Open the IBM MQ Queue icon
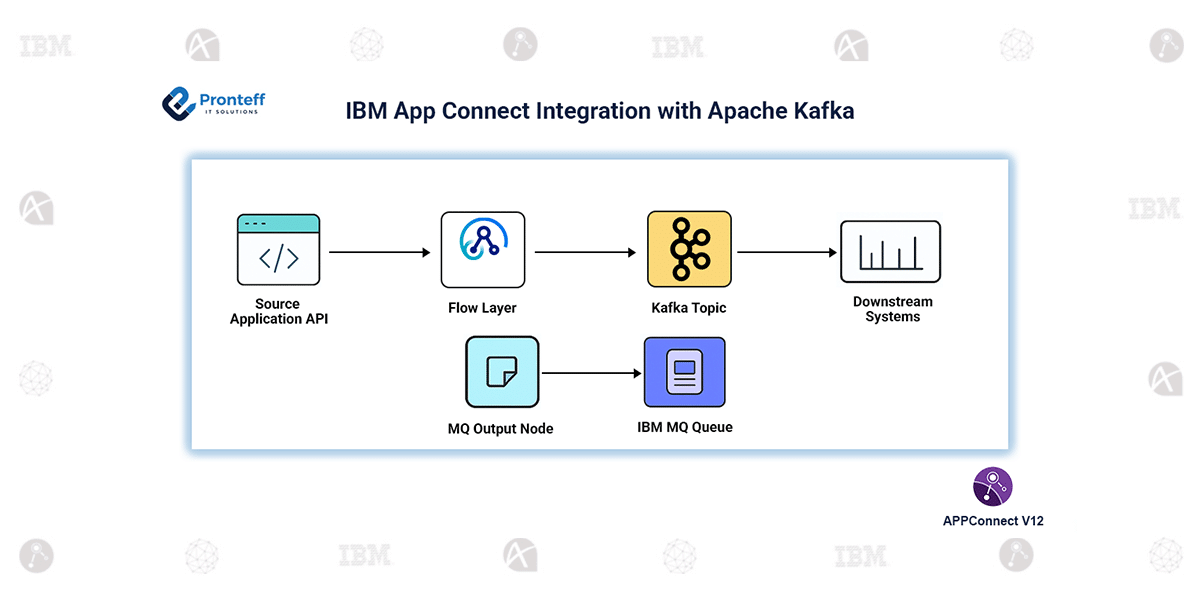Viewport: 1200px width, 600px height. click(x=684, y=372)
